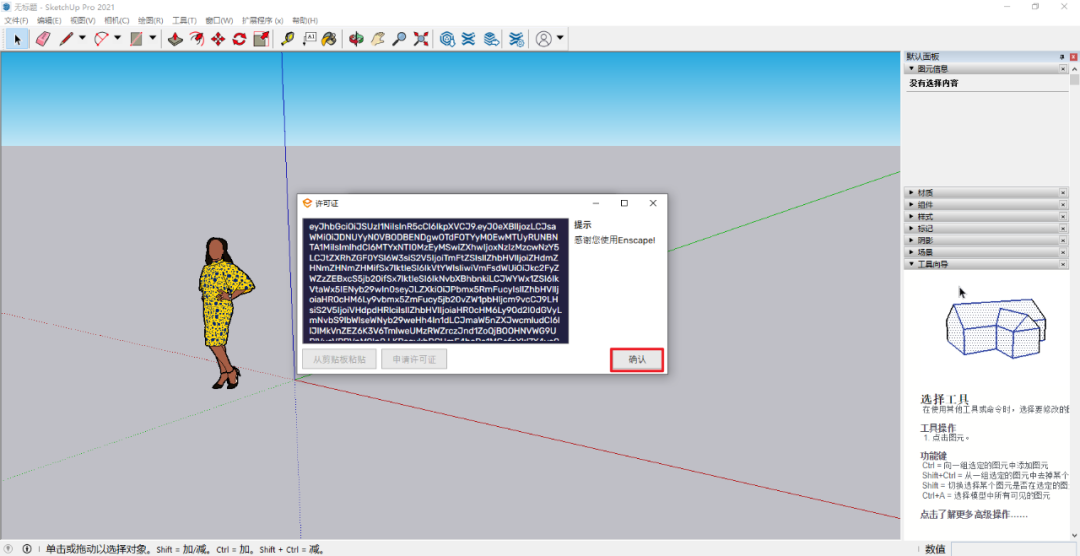Select the Eraser tool in the toolbar
Viewport: 1080px width, 556px height.
coord(42,39)
